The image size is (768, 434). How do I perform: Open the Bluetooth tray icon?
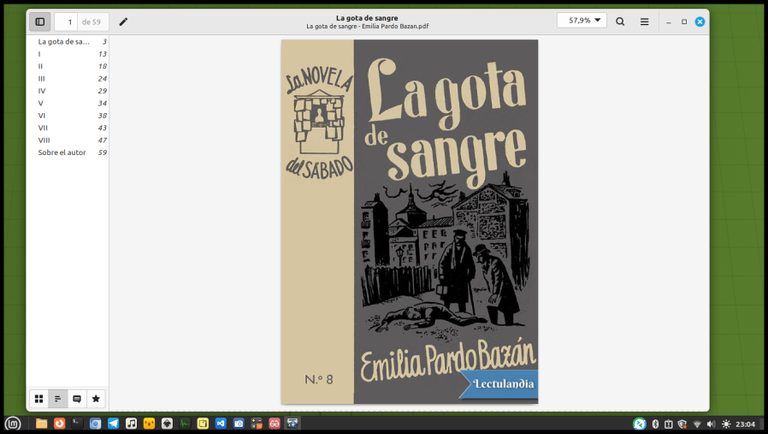tap(655, 424)
